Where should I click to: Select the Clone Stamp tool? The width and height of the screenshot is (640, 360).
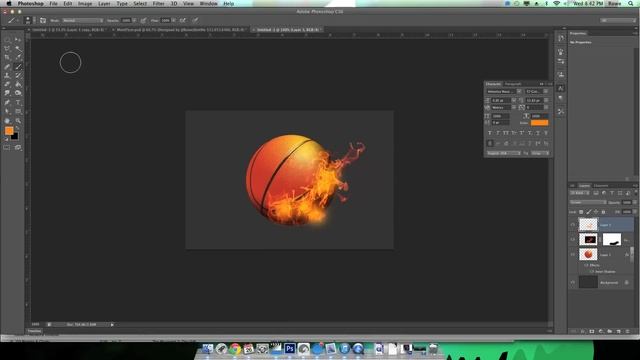(7, 76)
